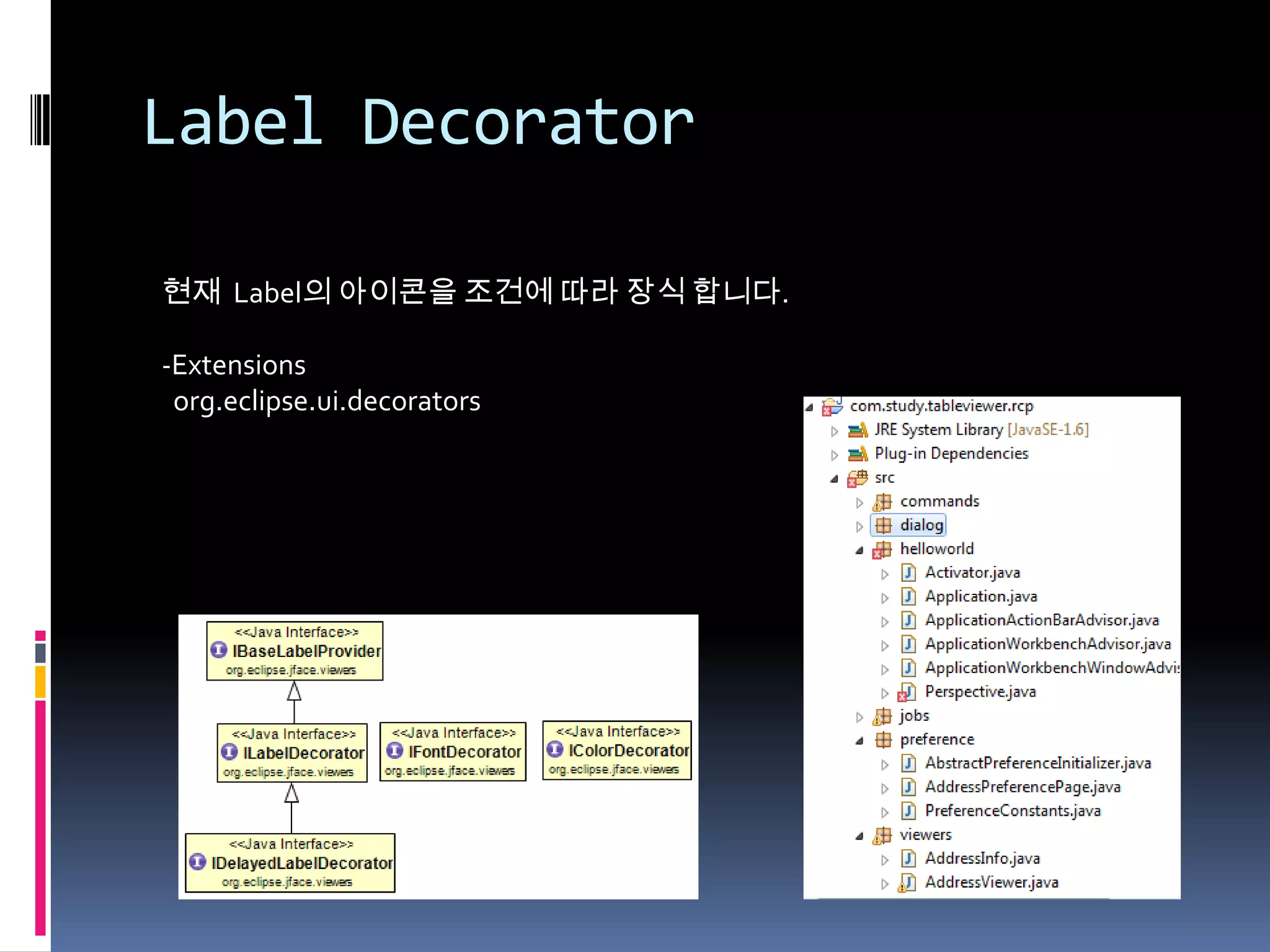1270x952 pixels.
Task: Select the dialog tree item label
Action: coord(921,526)
